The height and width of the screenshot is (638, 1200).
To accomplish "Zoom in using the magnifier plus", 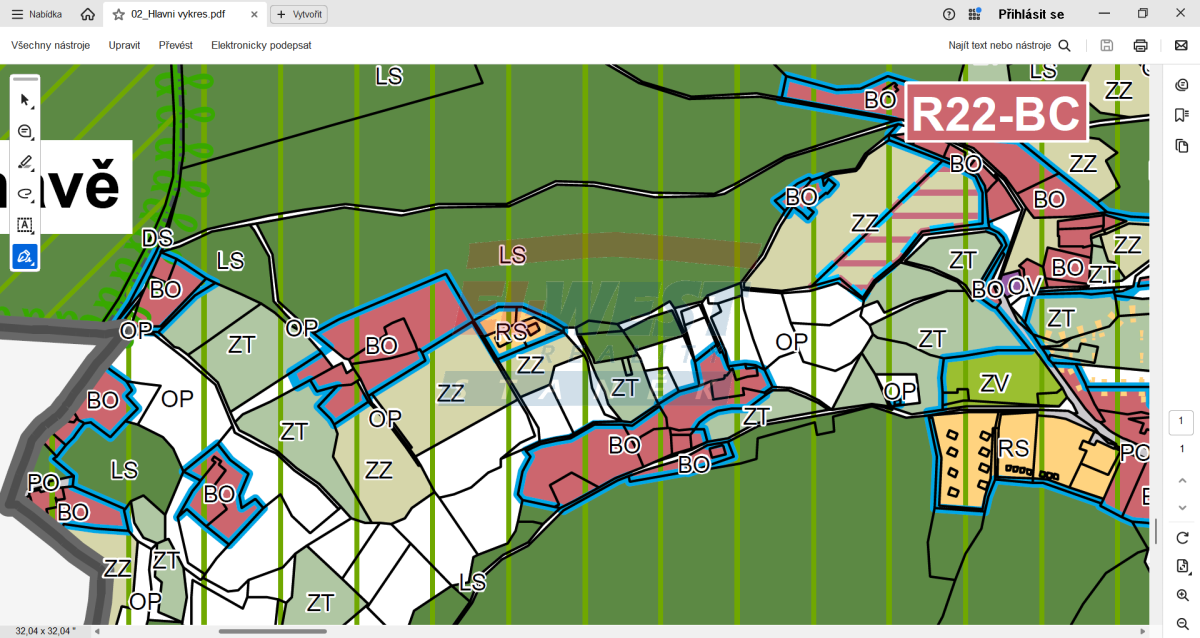I will (1182, 595).
